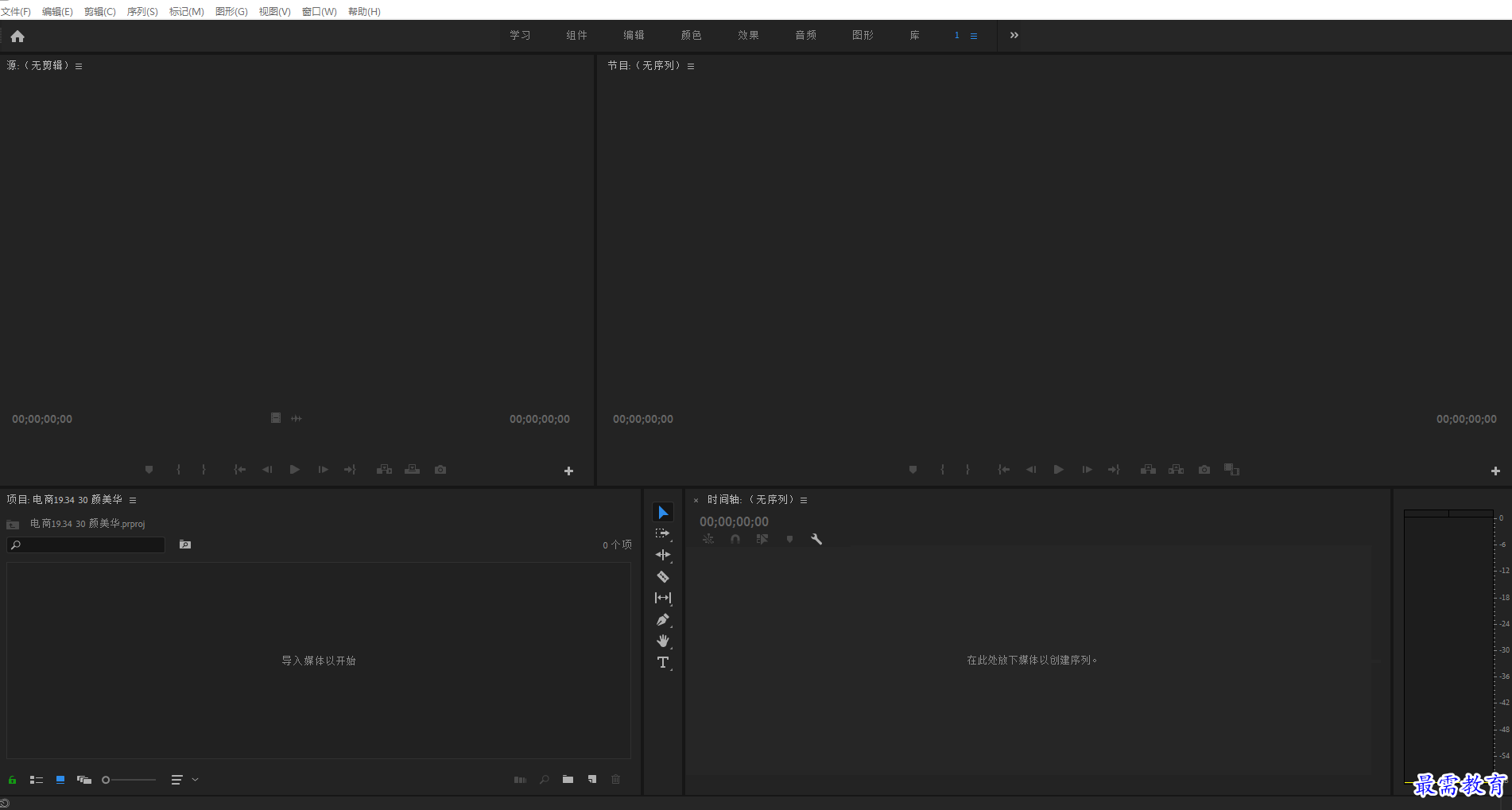This screenshot has height=810, width=1512.
Task: Add marker in timeline panel
Action: point(789,539)
